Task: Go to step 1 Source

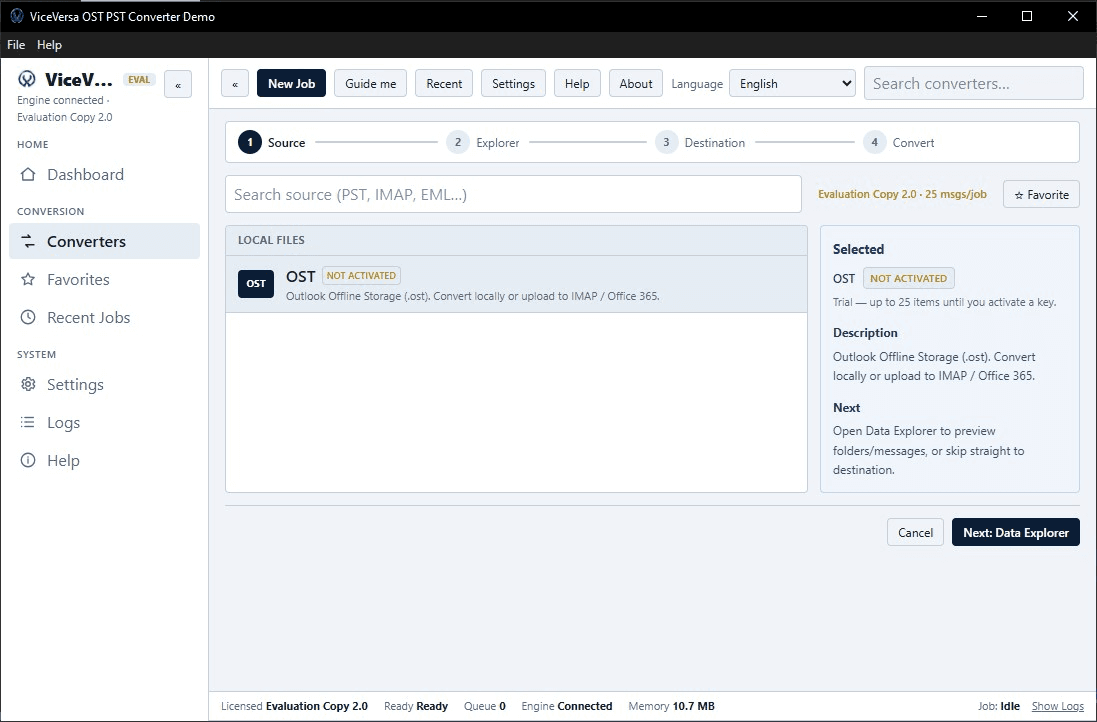Action: pos(271,142)
